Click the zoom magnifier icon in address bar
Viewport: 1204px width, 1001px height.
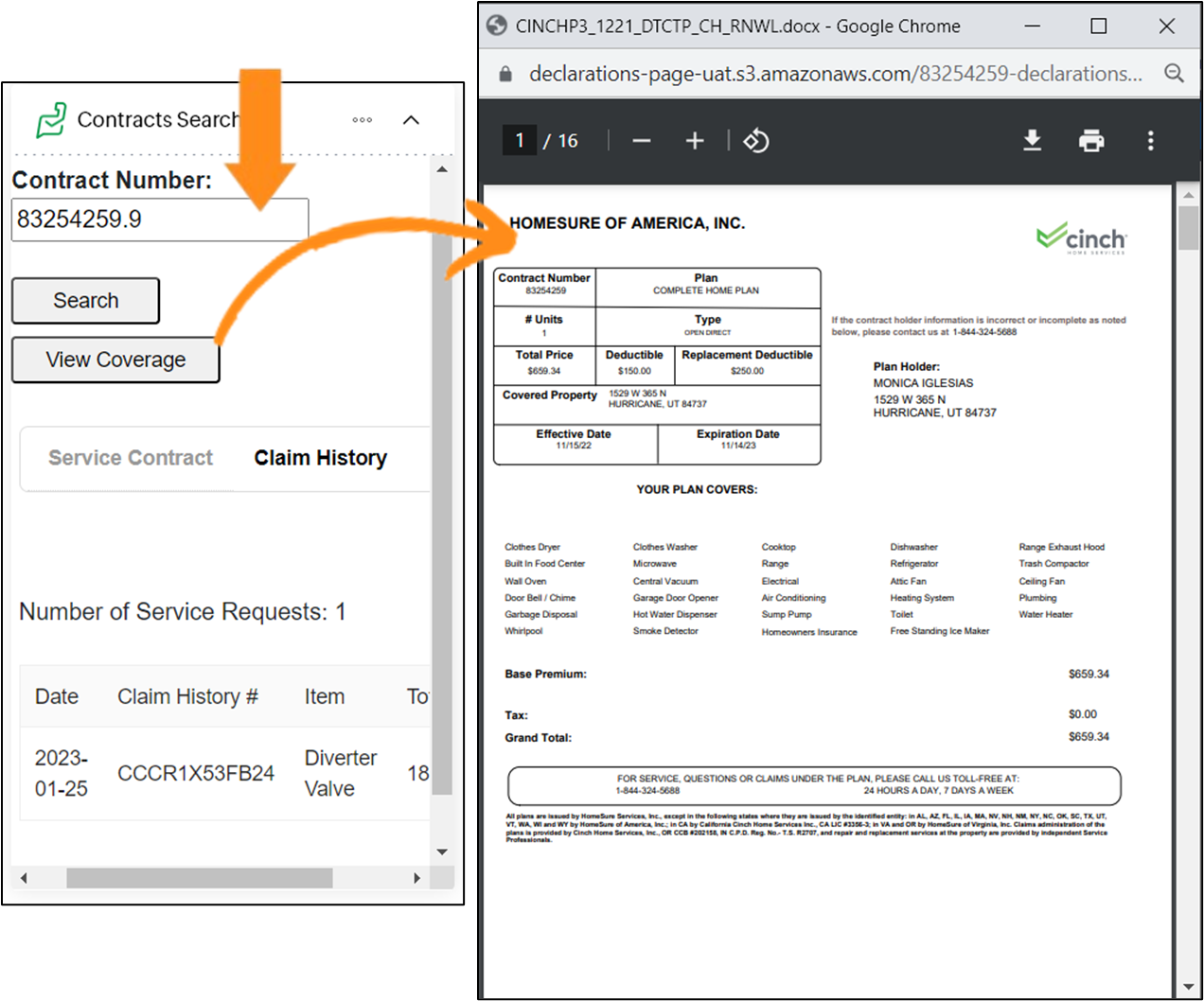click(1174, 73)
